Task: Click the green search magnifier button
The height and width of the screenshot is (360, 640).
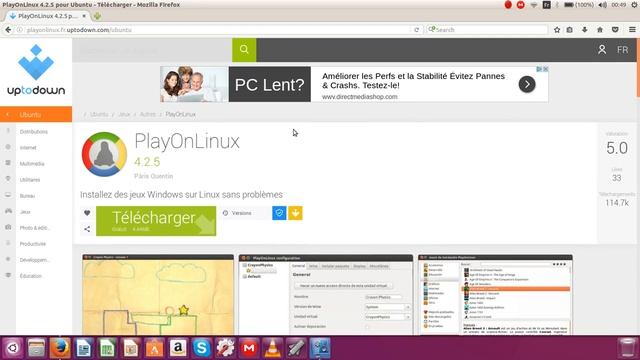Action: tap(244, 50)
